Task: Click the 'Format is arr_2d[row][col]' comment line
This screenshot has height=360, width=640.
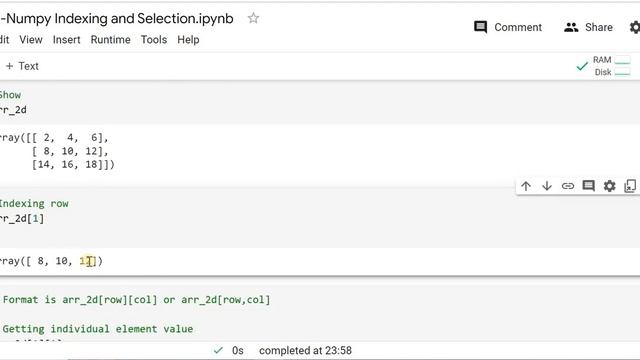Action: (x=136, y=300)
